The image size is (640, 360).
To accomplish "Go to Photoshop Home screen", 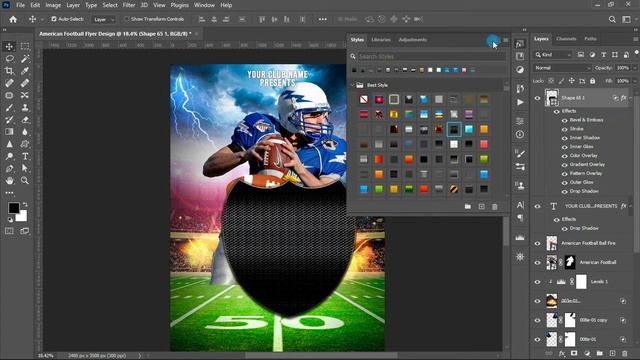I will click(13, 19).
